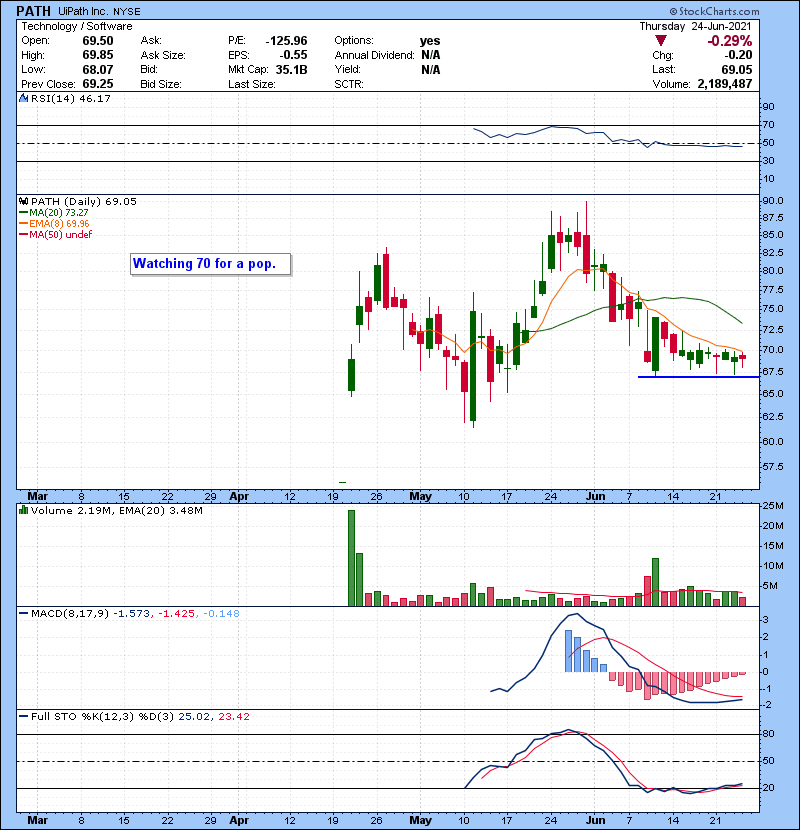Click the Last price 69.05 in header
800x830 pixels.
tap(737, 69)
